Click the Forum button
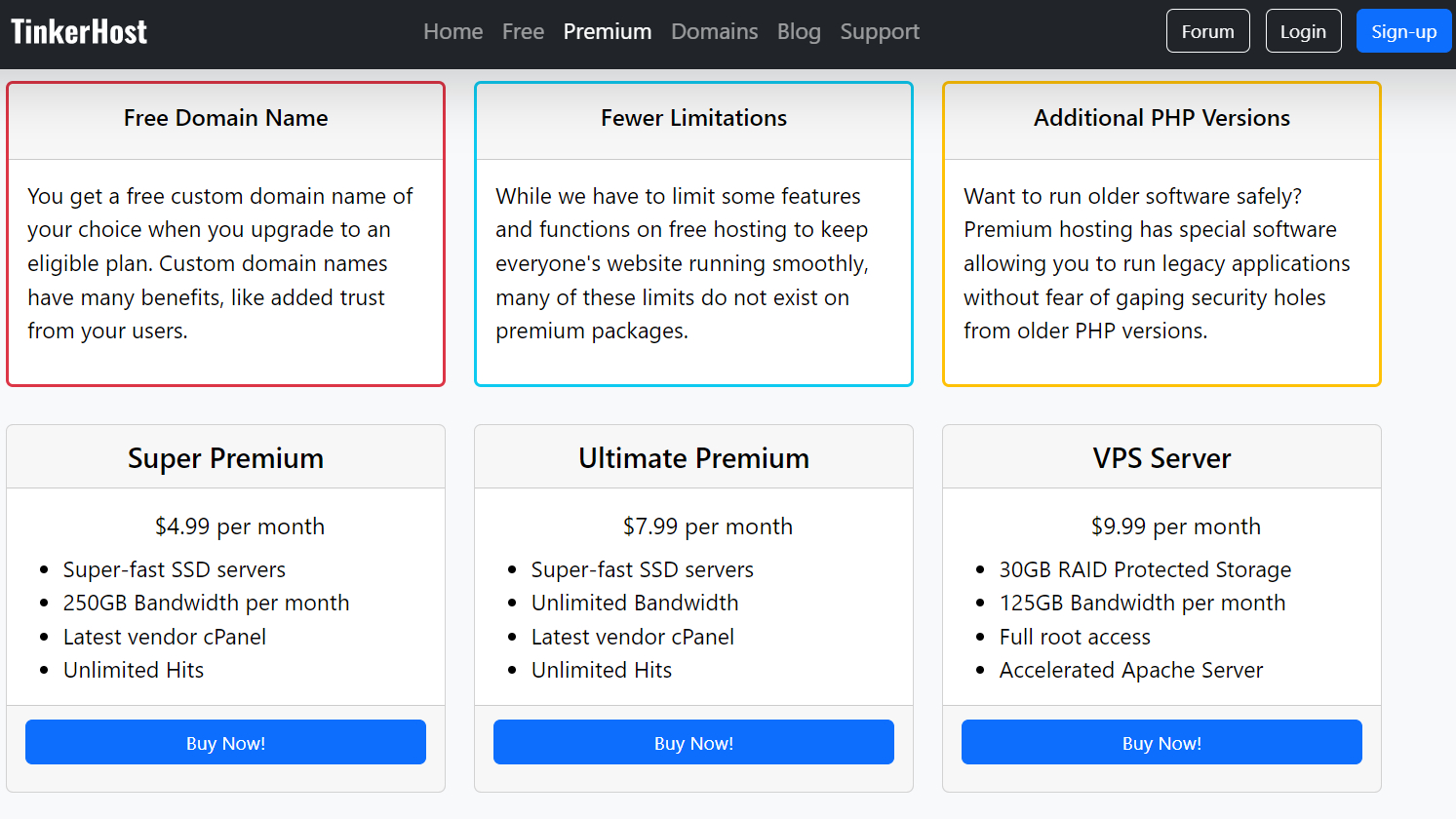The image size is (1456, 819). click(x=1208, y=31)
